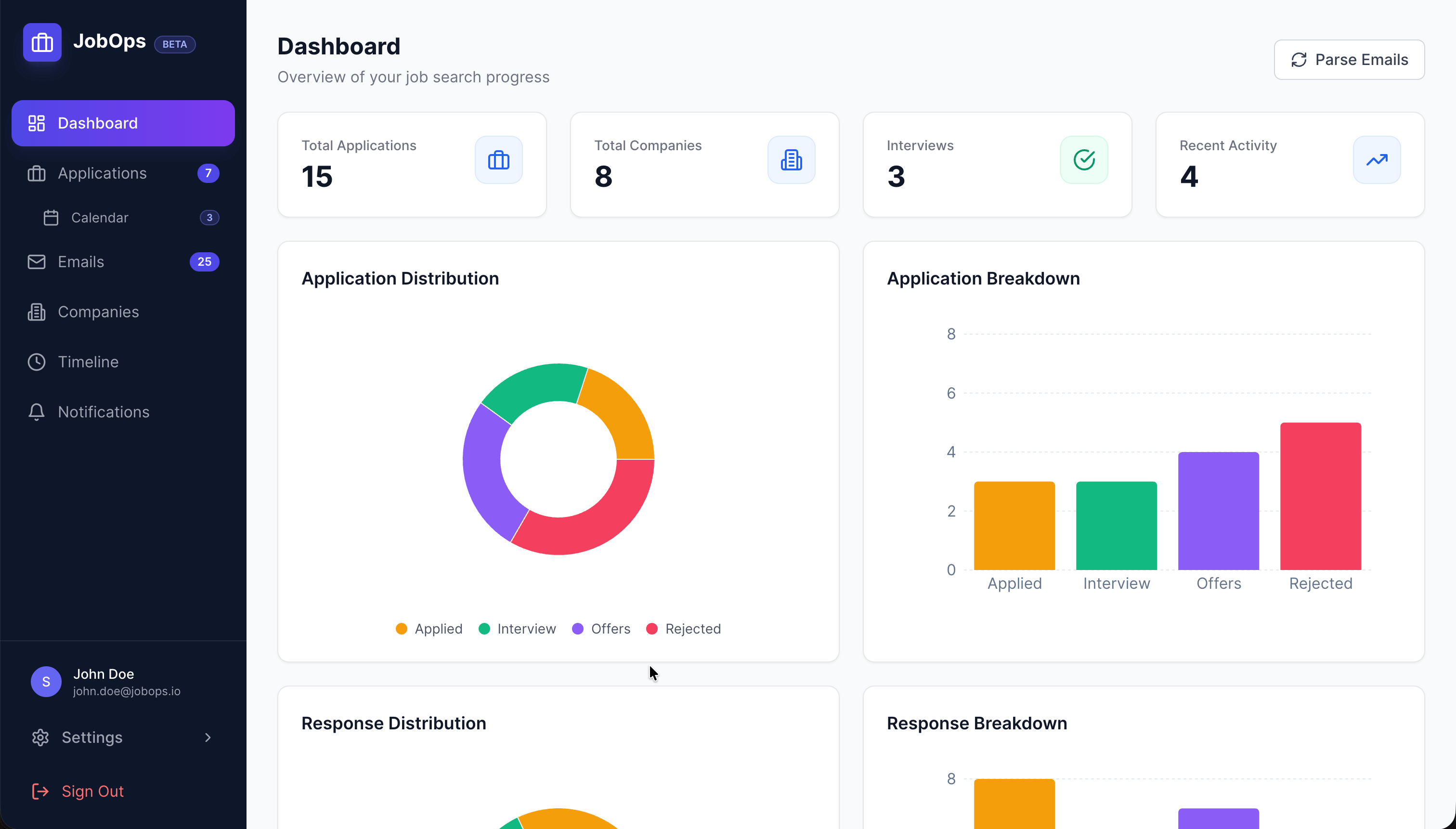Select the Calendar icon in sidebar

[x=51, y=218]
